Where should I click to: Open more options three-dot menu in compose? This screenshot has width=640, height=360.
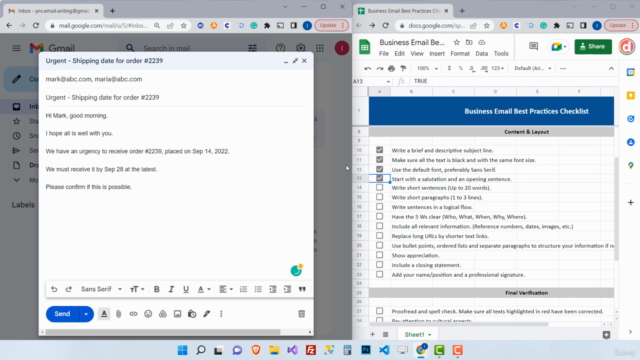point(221,314)
